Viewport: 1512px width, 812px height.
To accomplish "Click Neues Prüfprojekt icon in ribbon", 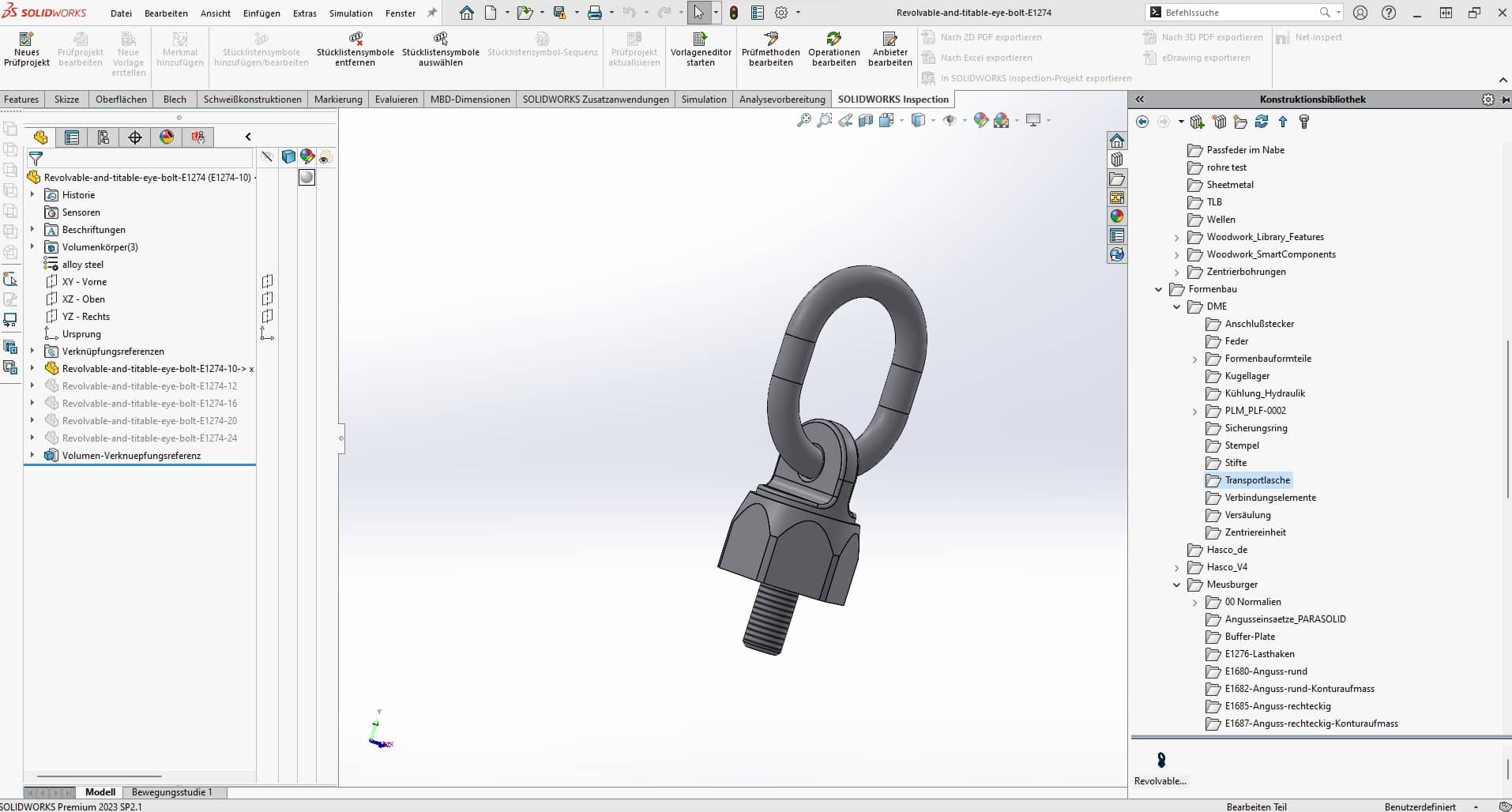I will (x=26, y=49).
